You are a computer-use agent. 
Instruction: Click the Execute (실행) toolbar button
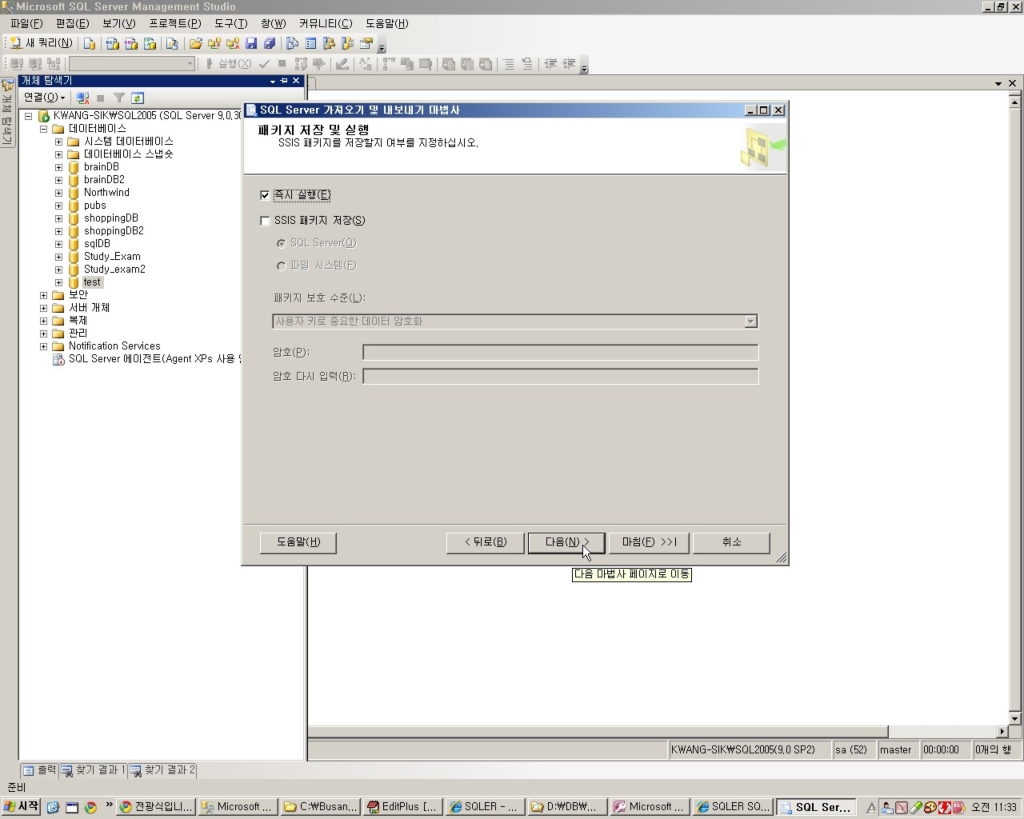229,63
